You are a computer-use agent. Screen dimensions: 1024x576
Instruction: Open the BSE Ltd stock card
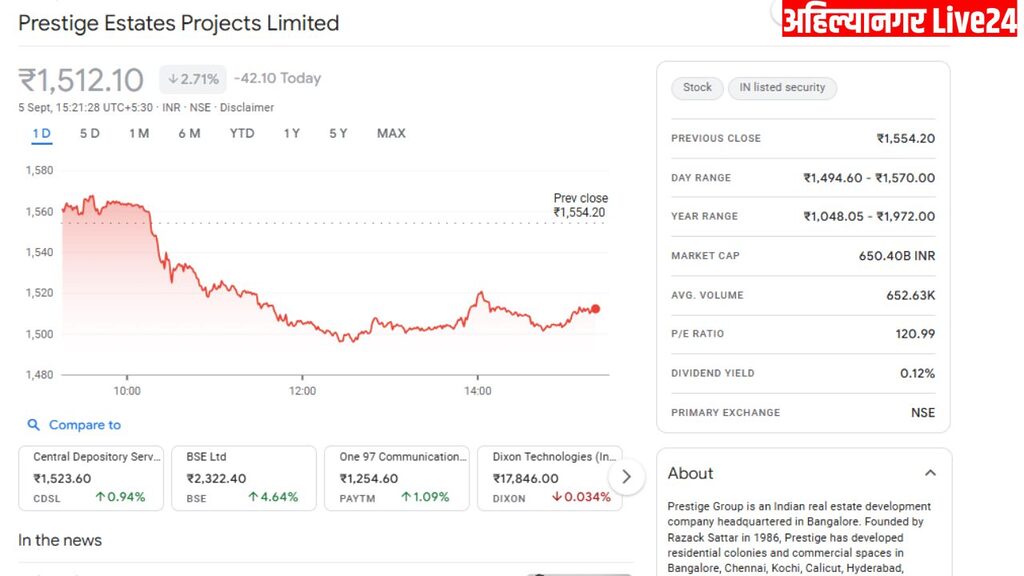pos(244,477)
